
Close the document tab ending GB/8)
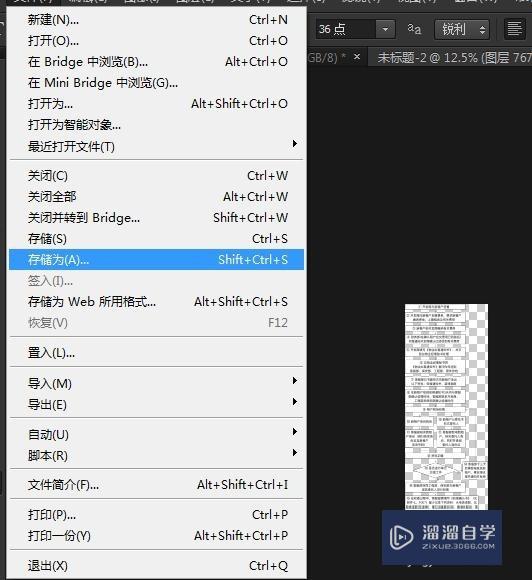tap(357, 57)
